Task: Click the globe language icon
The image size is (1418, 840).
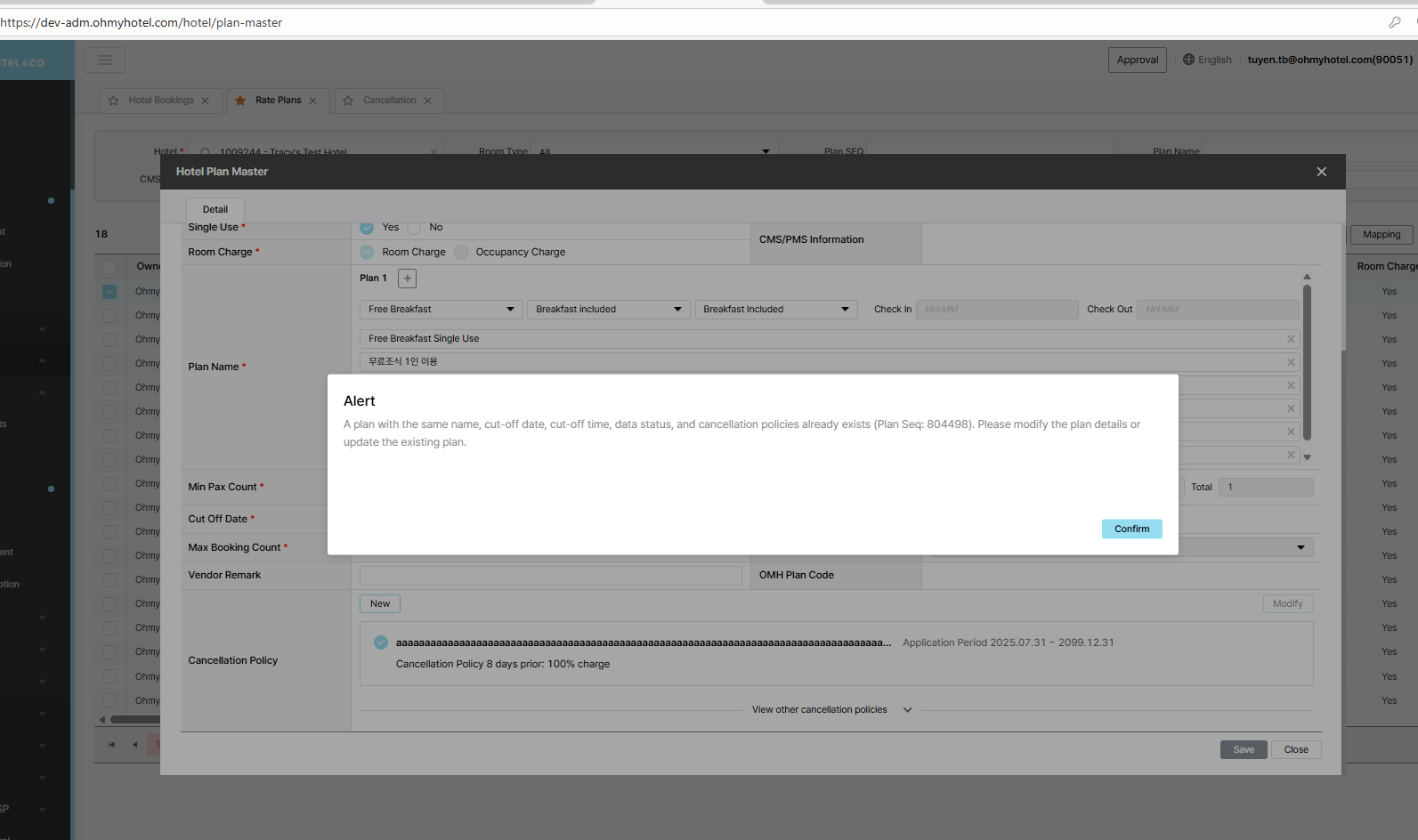Action: (1188, 60)
